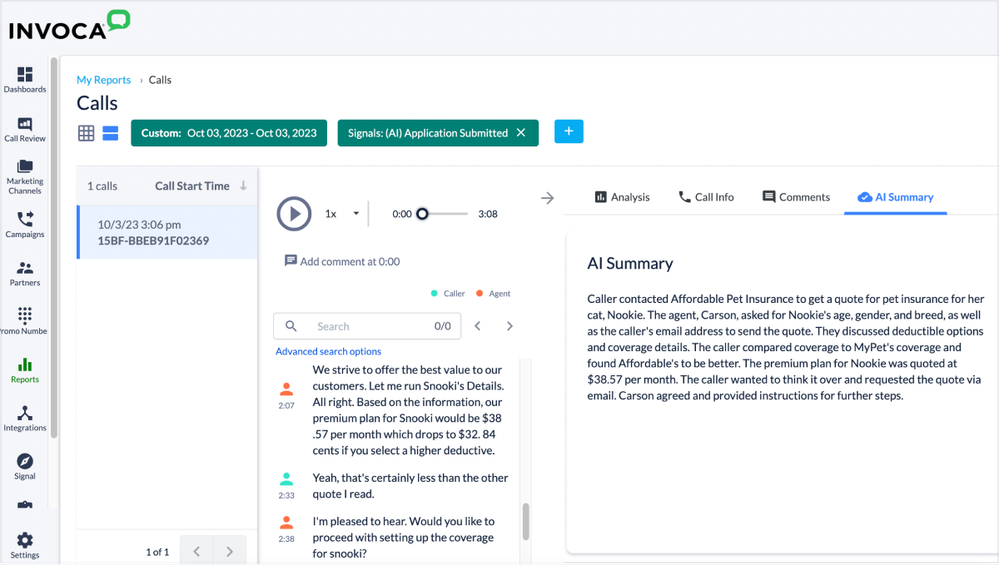
Task: Add a new filter with plus button
Action: tap(568, 132)
